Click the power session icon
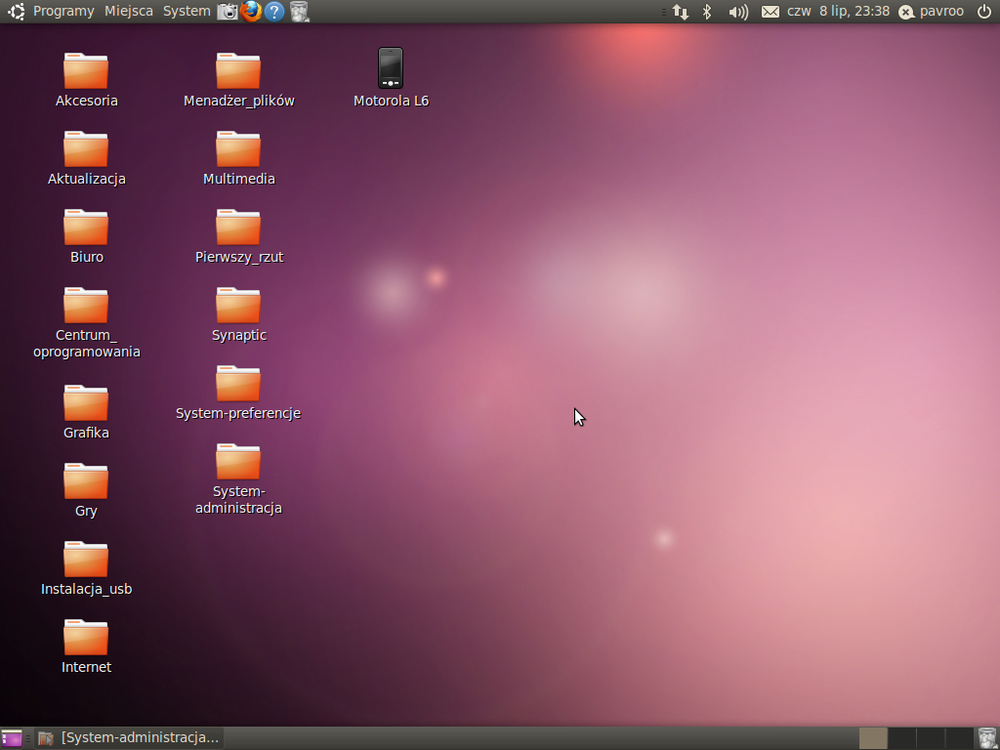 (984, 11)
